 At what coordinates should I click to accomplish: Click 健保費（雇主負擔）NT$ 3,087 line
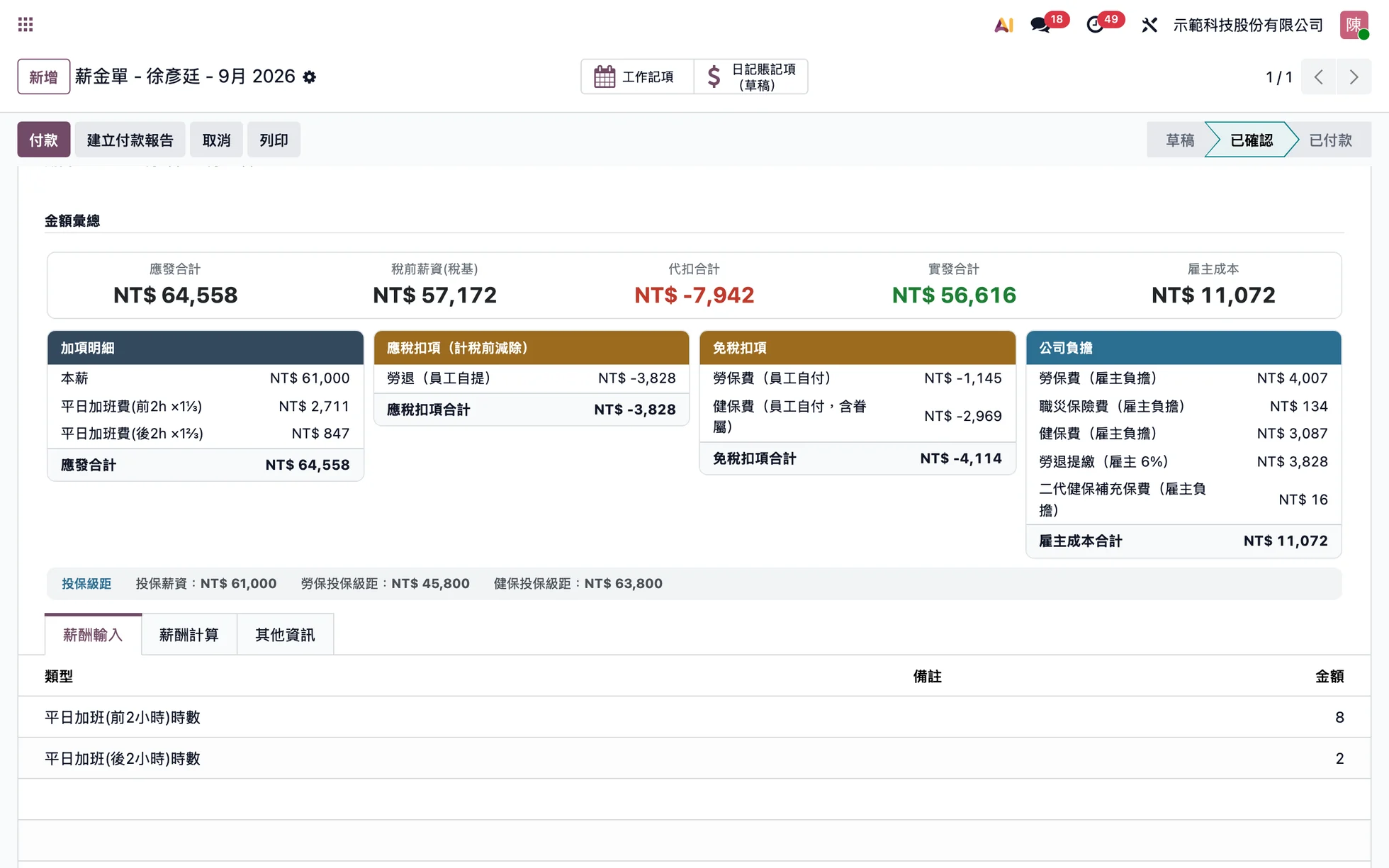[1183, 434]
